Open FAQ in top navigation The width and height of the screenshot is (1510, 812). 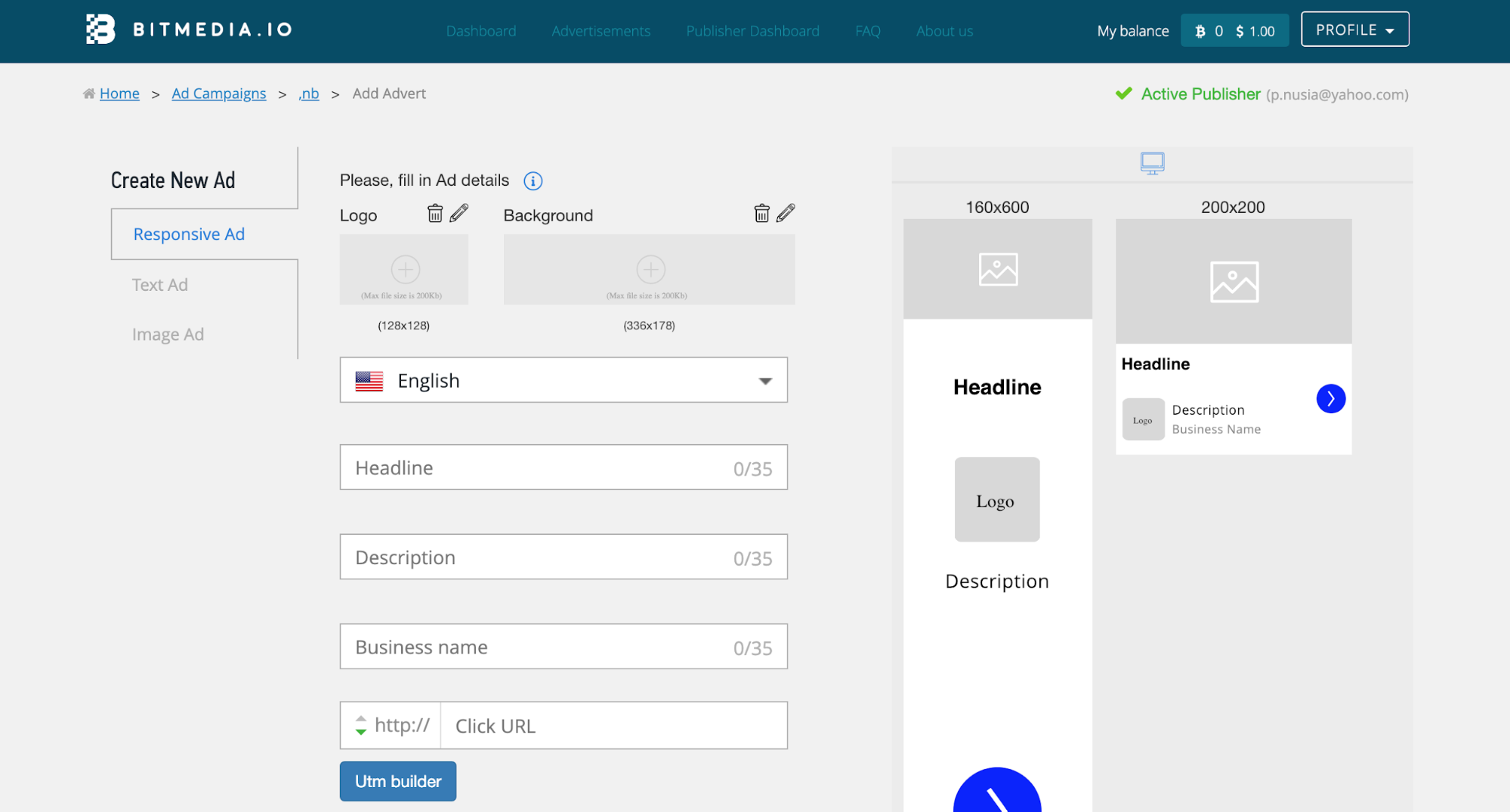pos(867,31)
